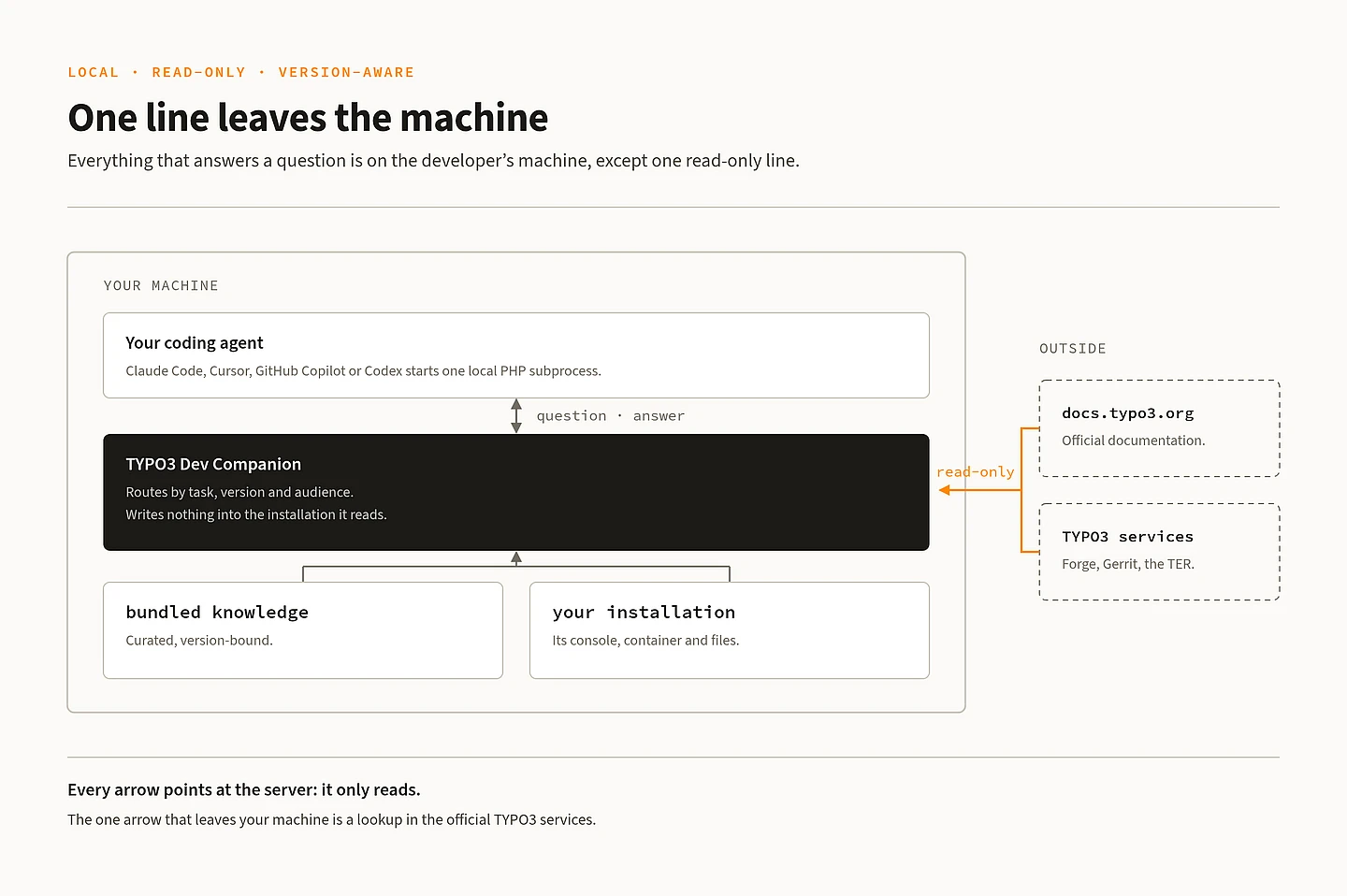This screenshot has width=1347, height=896.
Task: Select the "bundled knowledge" title
Action: click(x=217, y=613)
